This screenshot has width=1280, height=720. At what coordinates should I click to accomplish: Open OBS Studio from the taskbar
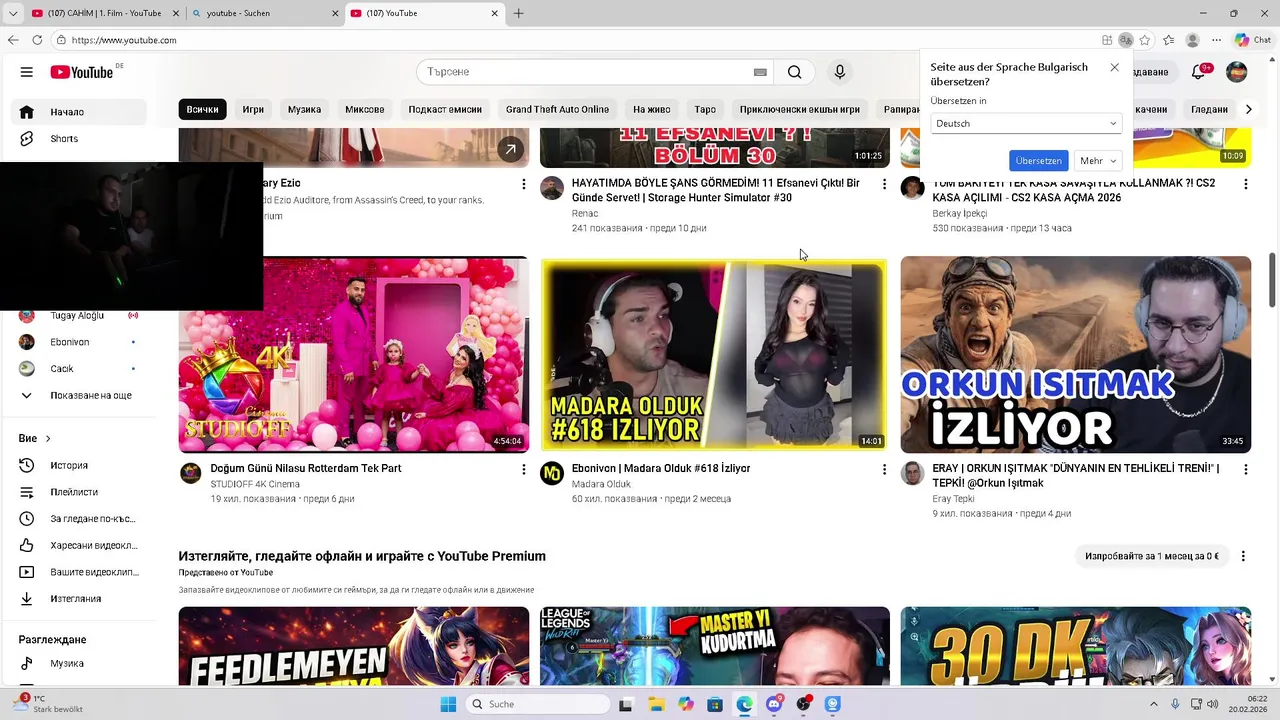pyautogui.click(x=804, y=704)
